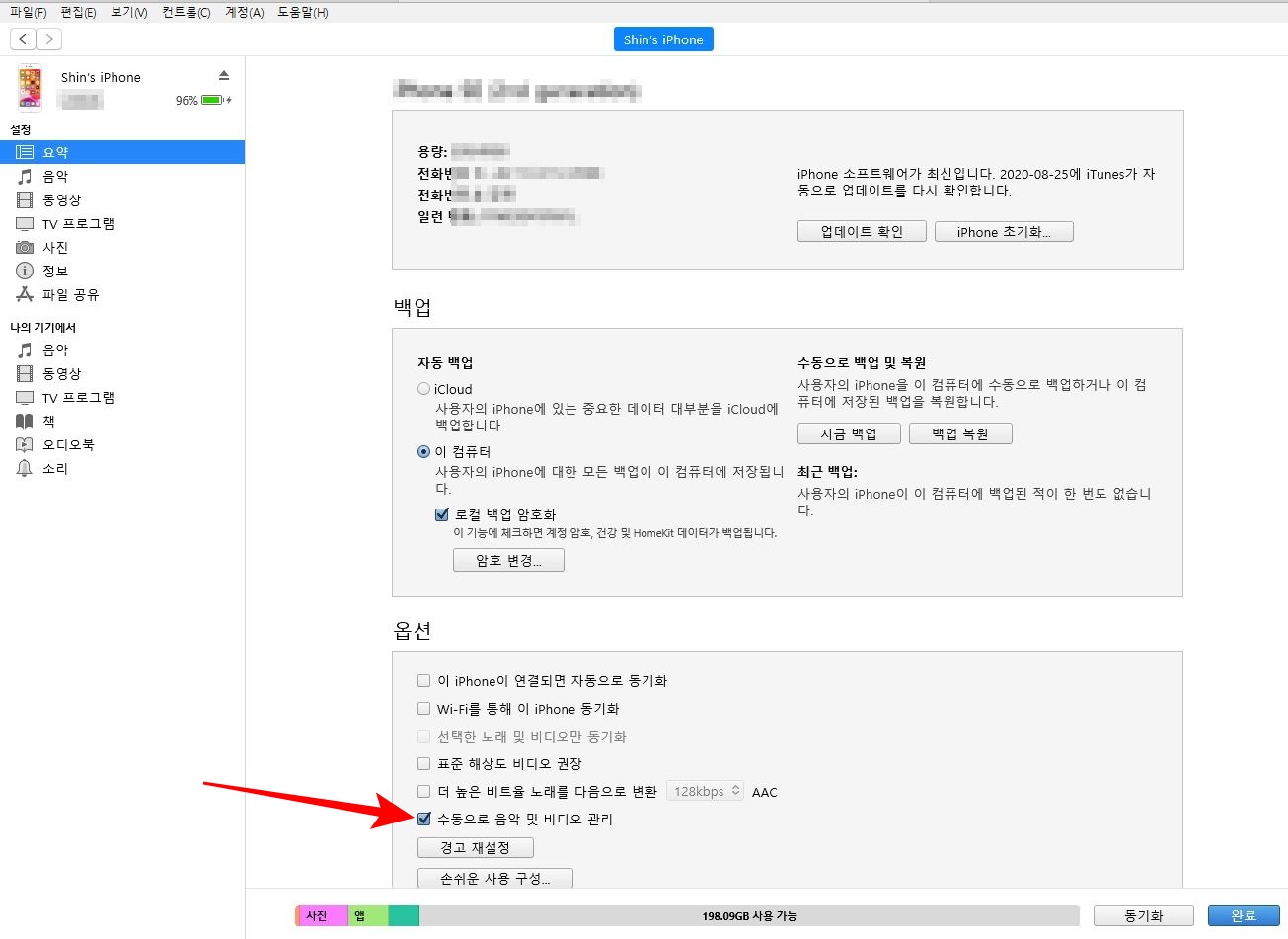Viewport: 1288px width, 939px height.
Task: Click the iPhone device thumbnail icon
Action: (31, 88)
